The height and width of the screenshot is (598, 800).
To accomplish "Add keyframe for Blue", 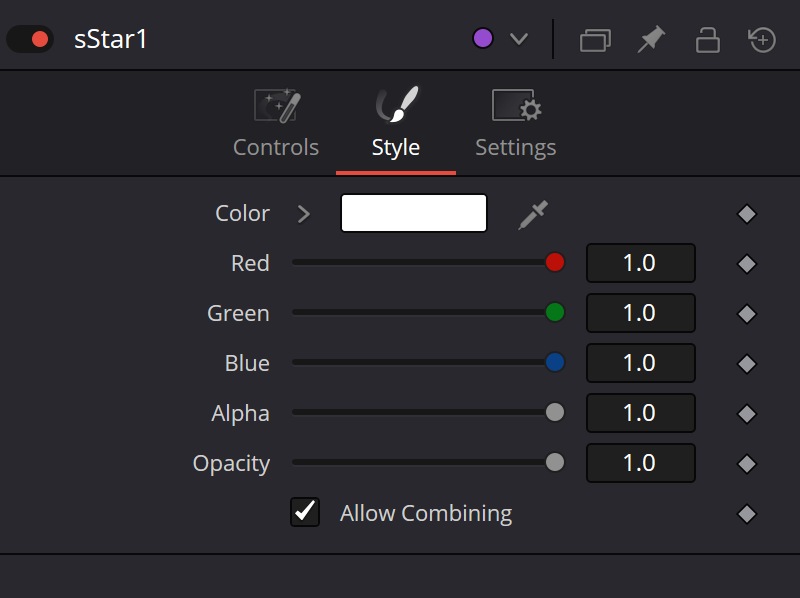I will pos(747,364).
